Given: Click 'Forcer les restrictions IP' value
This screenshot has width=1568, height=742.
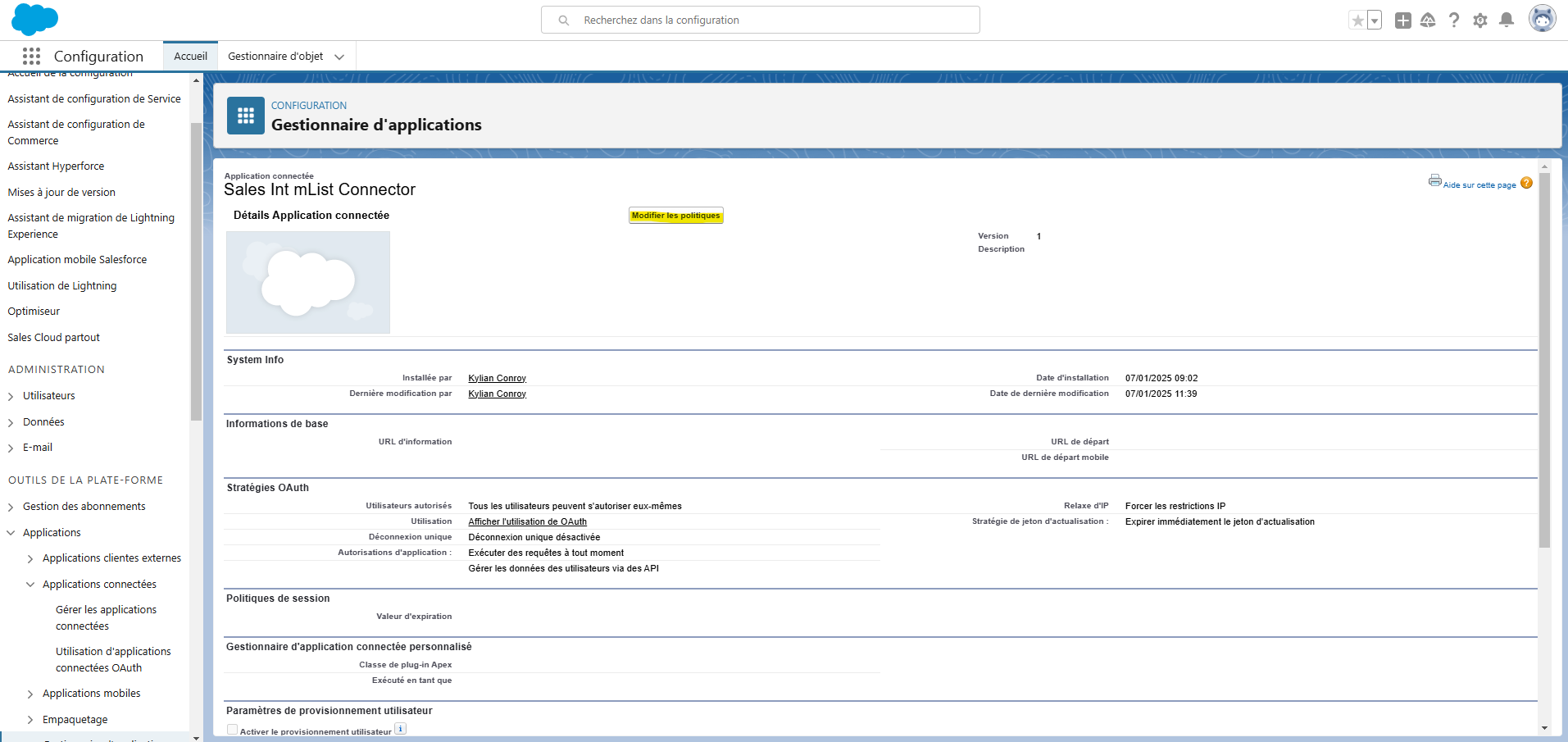Looking at the screenshot, I should pyautogui.click(x=1175, y=506).
